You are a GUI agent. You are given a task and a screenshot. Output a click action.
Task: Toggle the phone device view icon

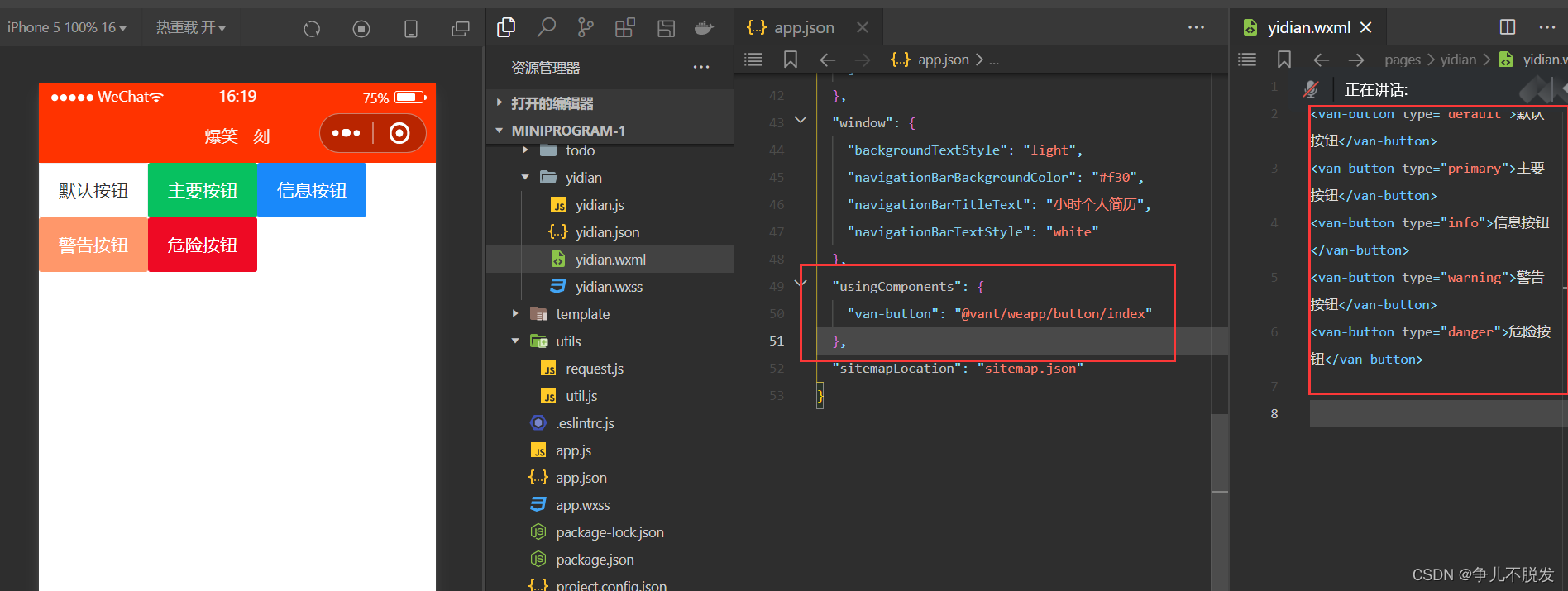(411, 29)
